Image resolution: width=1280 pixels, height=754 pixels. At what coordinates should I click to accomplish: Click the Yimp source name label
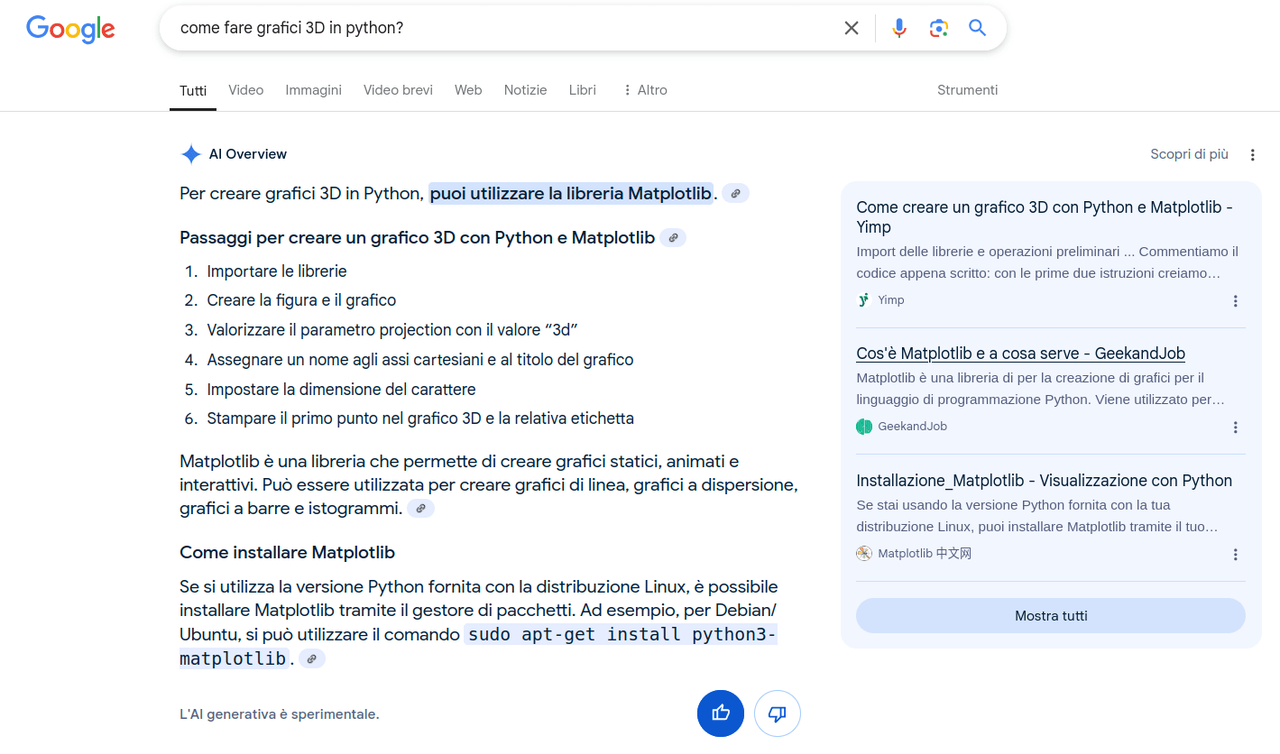pyautogui.click(x=891, y=300)
